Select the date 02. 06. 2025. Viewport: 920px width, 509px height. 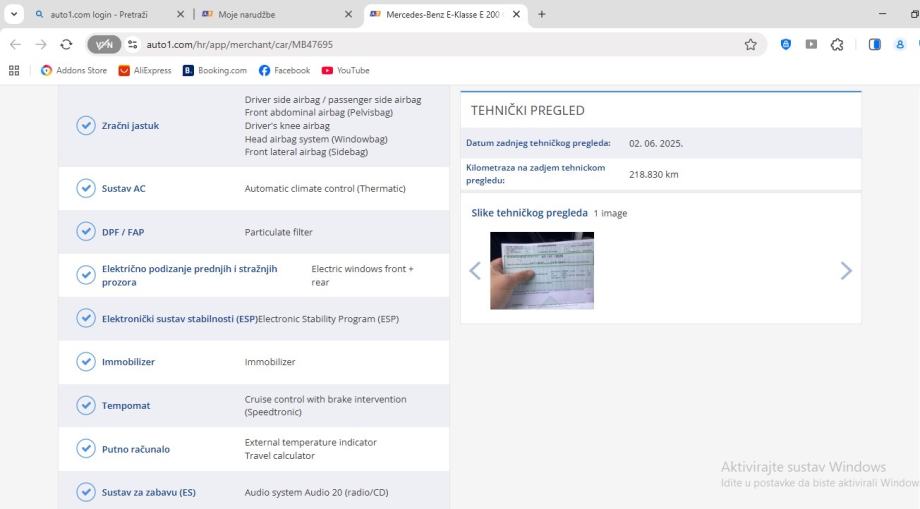[656, 143]
